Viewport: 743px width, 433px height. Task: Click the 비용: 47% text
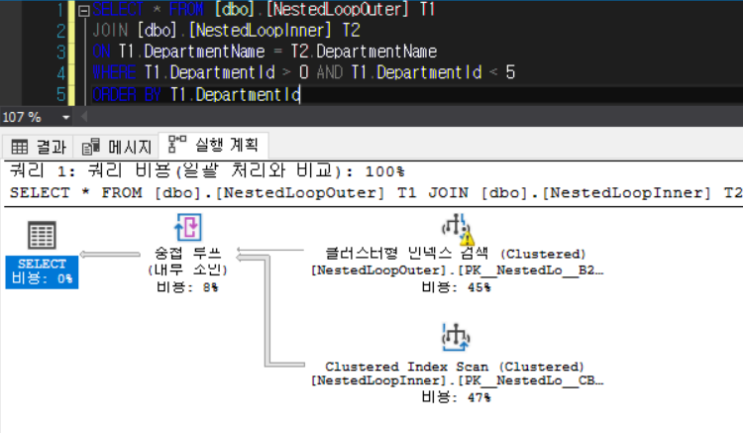(x=456, y=397)
